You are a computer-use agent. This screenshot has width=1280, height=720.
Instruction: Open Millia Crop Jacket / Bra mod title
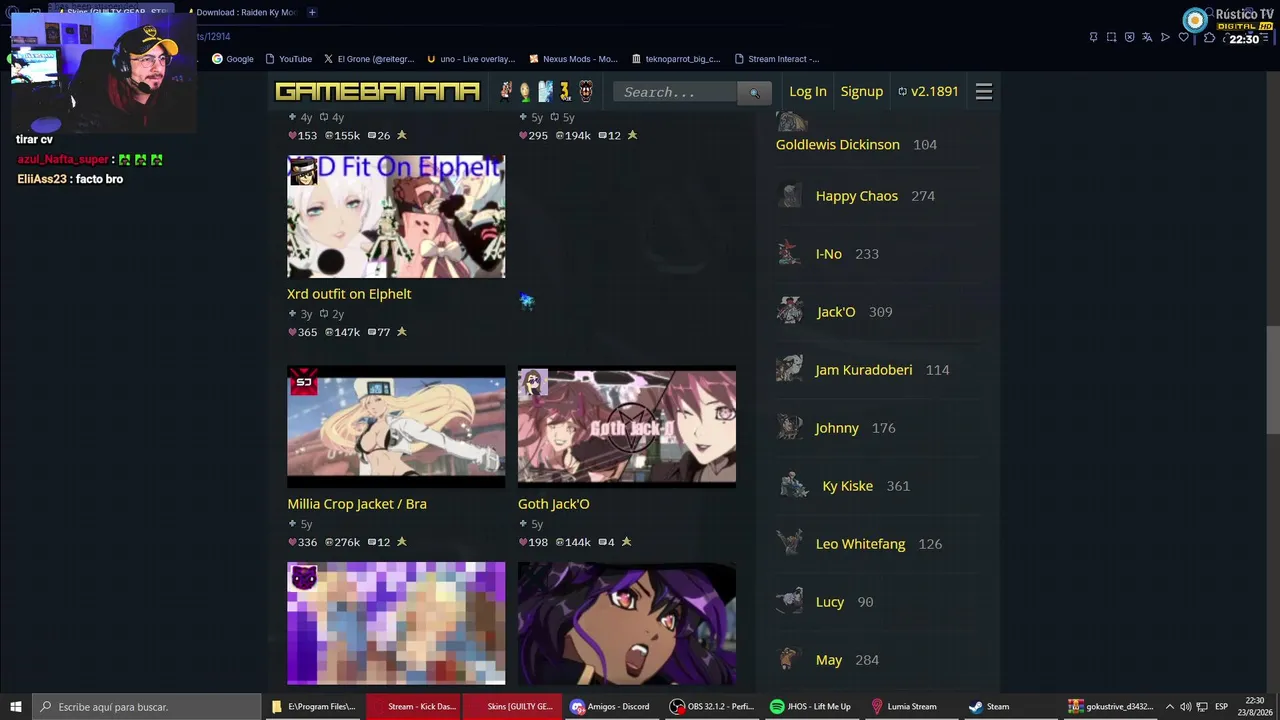pyautogui.click(x=357, y=504)
